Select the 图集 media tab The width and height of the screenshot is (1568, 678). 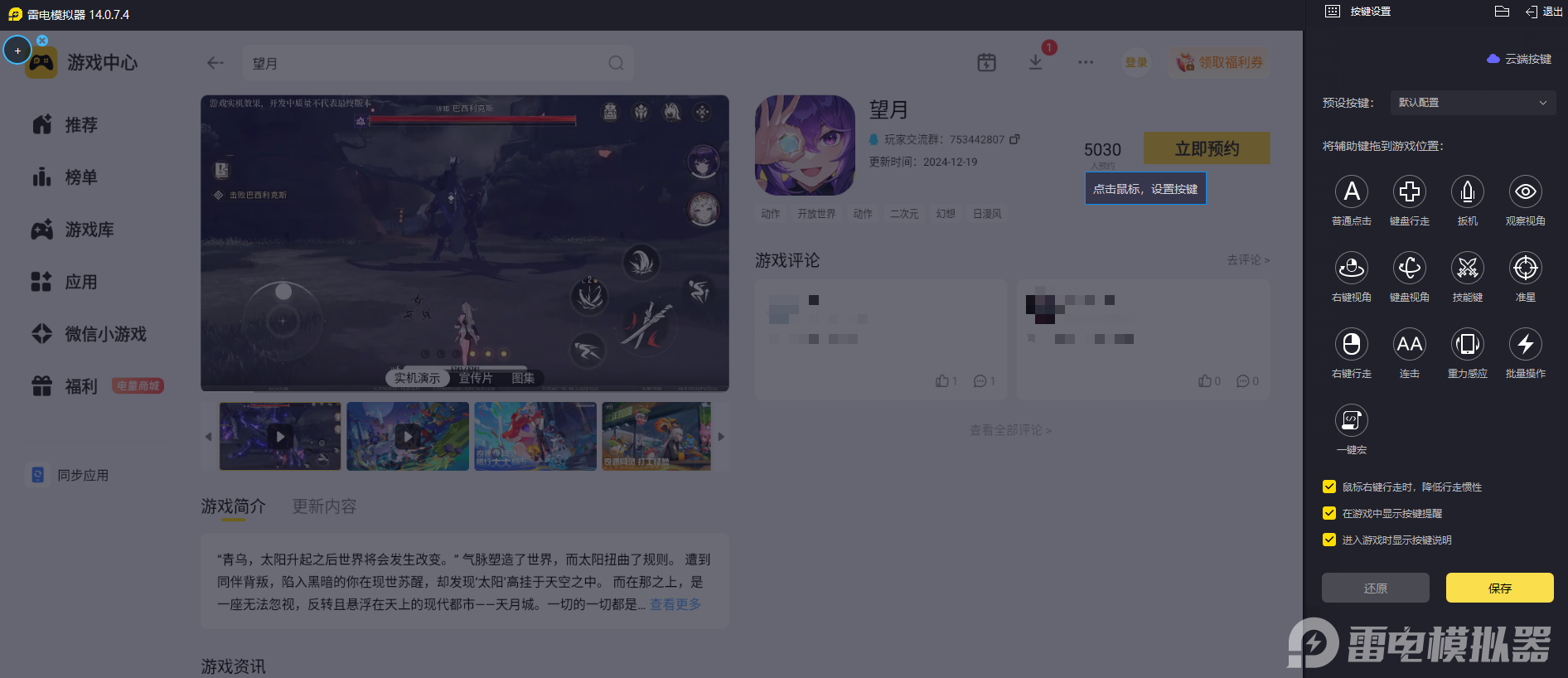click(x=523, y=378)
